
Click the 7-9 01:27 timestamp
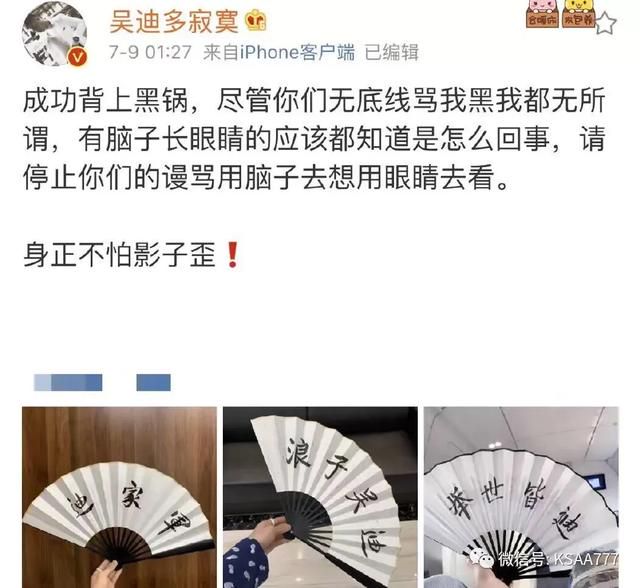150,52
